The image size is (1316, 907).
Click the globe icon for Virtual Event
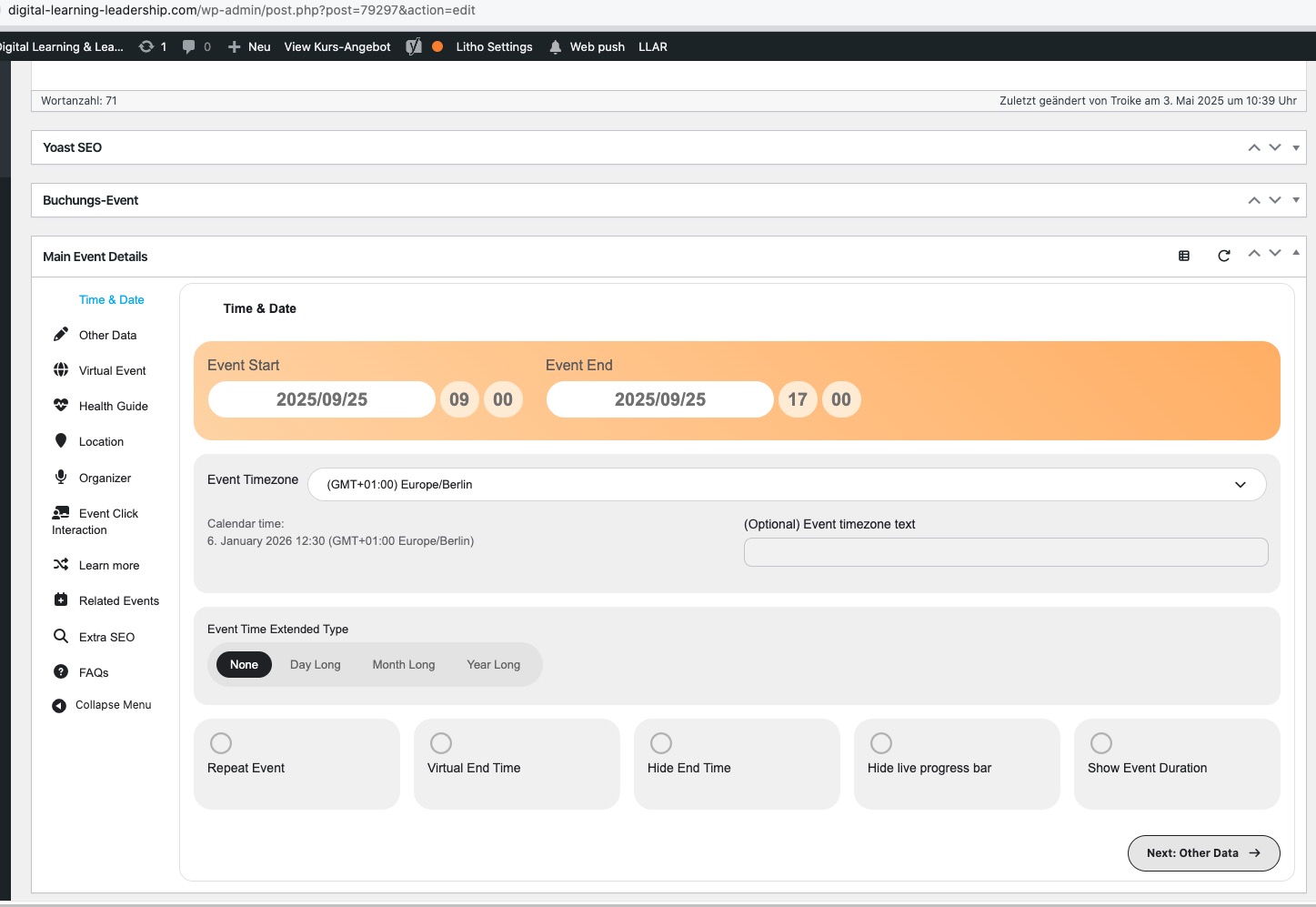point(61,370)
